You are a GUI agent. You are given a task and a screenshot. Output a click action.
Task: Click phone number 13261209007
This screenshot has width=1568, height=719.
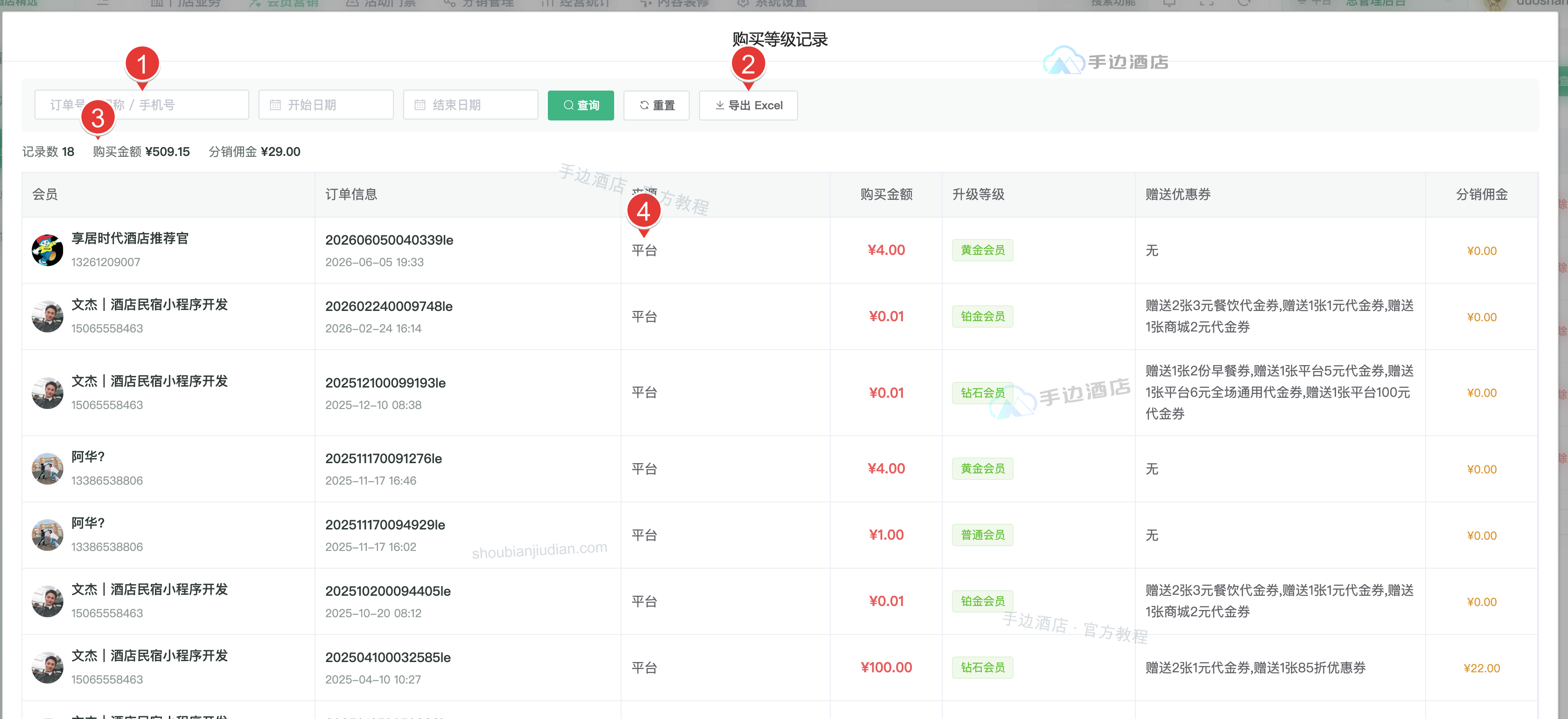pyautogui.click(x=105, y=262)
